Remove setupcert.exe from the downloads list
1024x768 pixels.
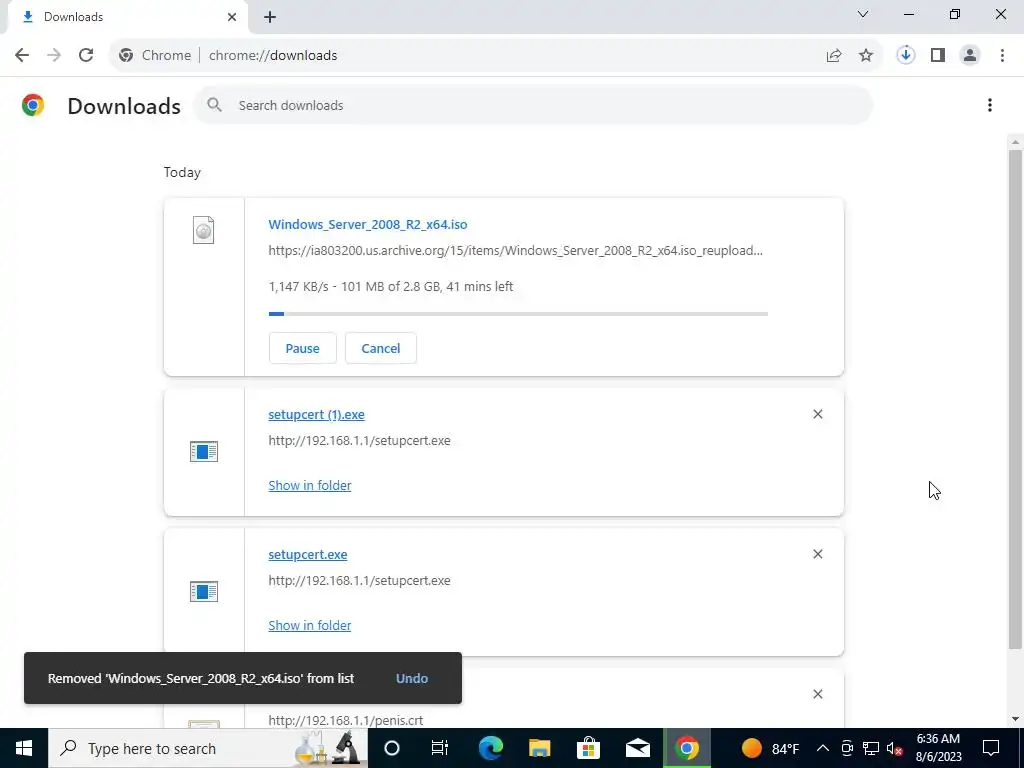pyautogui.click(x=818, y=554)
